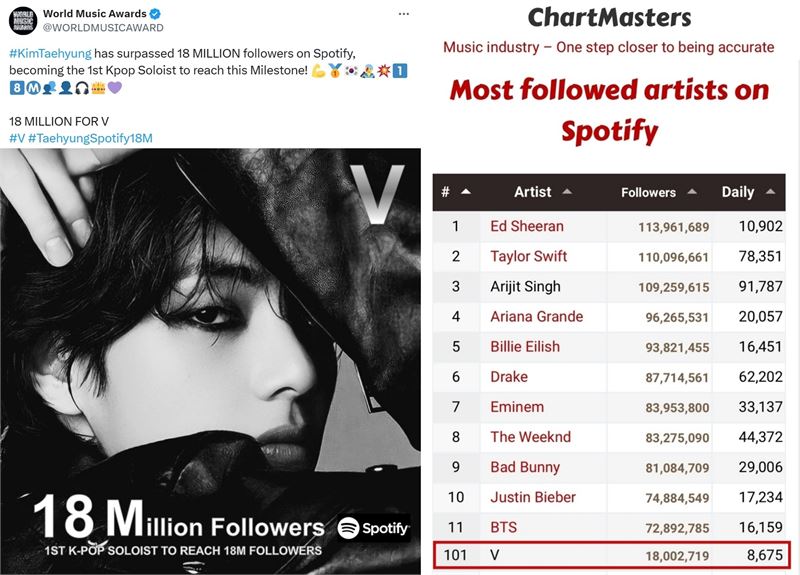The height and width of the screenshot is (575, 800).
Task: Open Ariana Grande artist link
Action: tap(537, 316)
